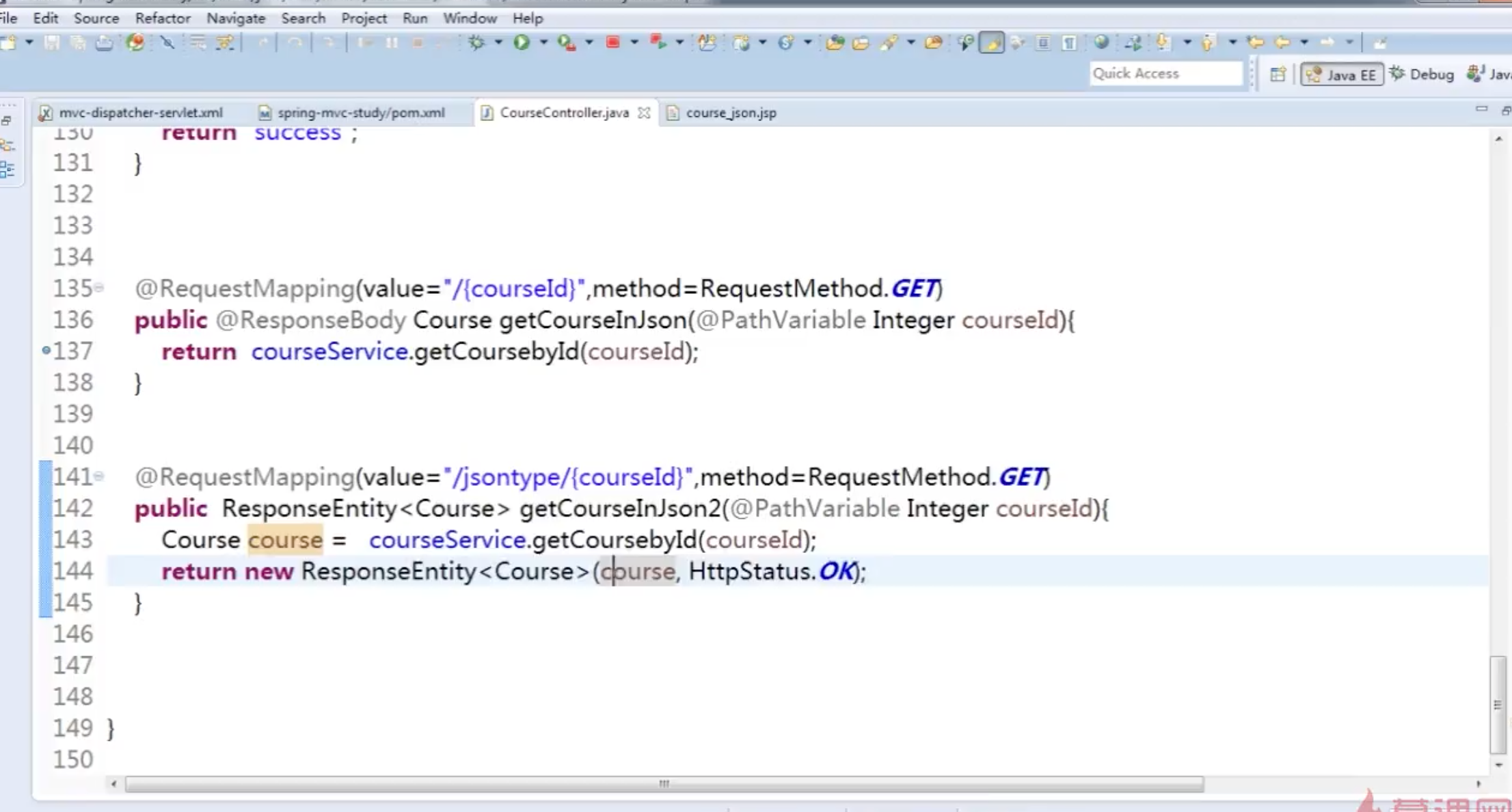Screen dimensions: 1512x812
Task: Close the CourseController.java tab
Action: tap(644, 113)
